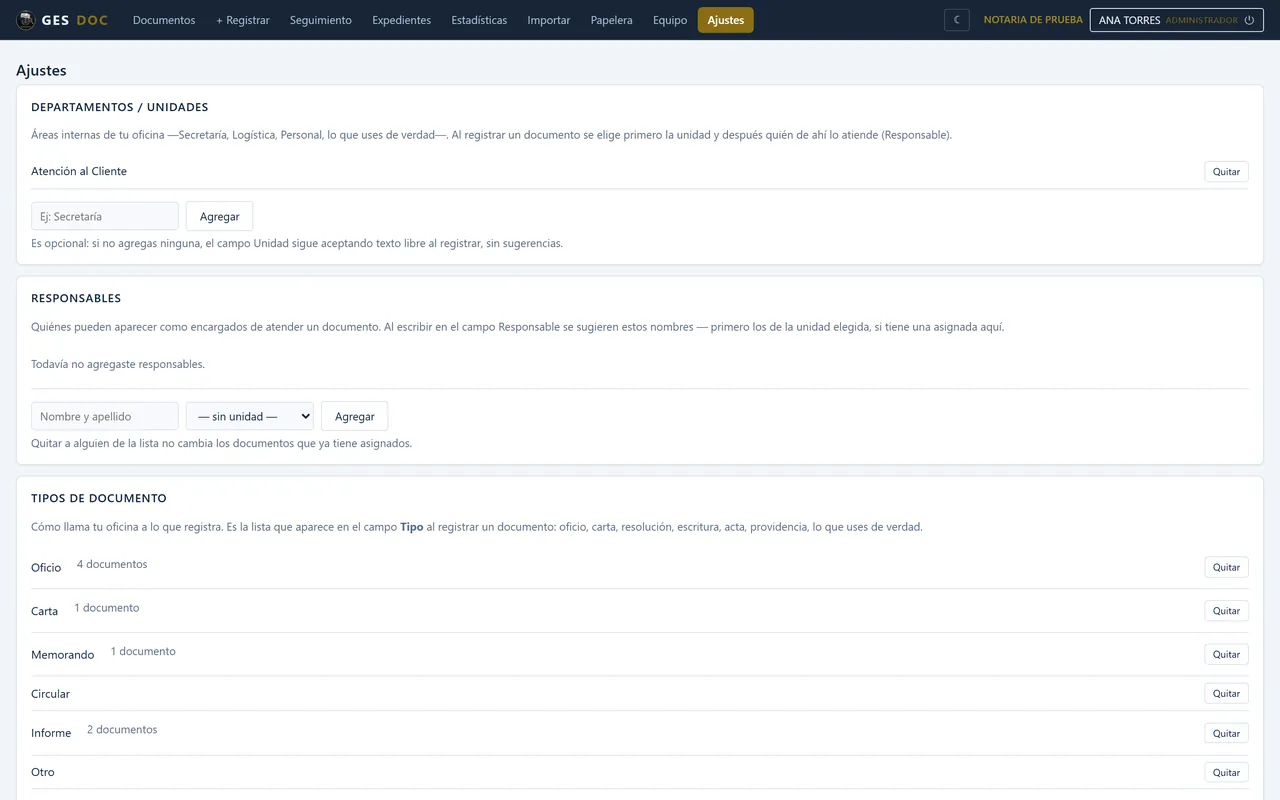Click the Memorando type label

pos(63,655)
